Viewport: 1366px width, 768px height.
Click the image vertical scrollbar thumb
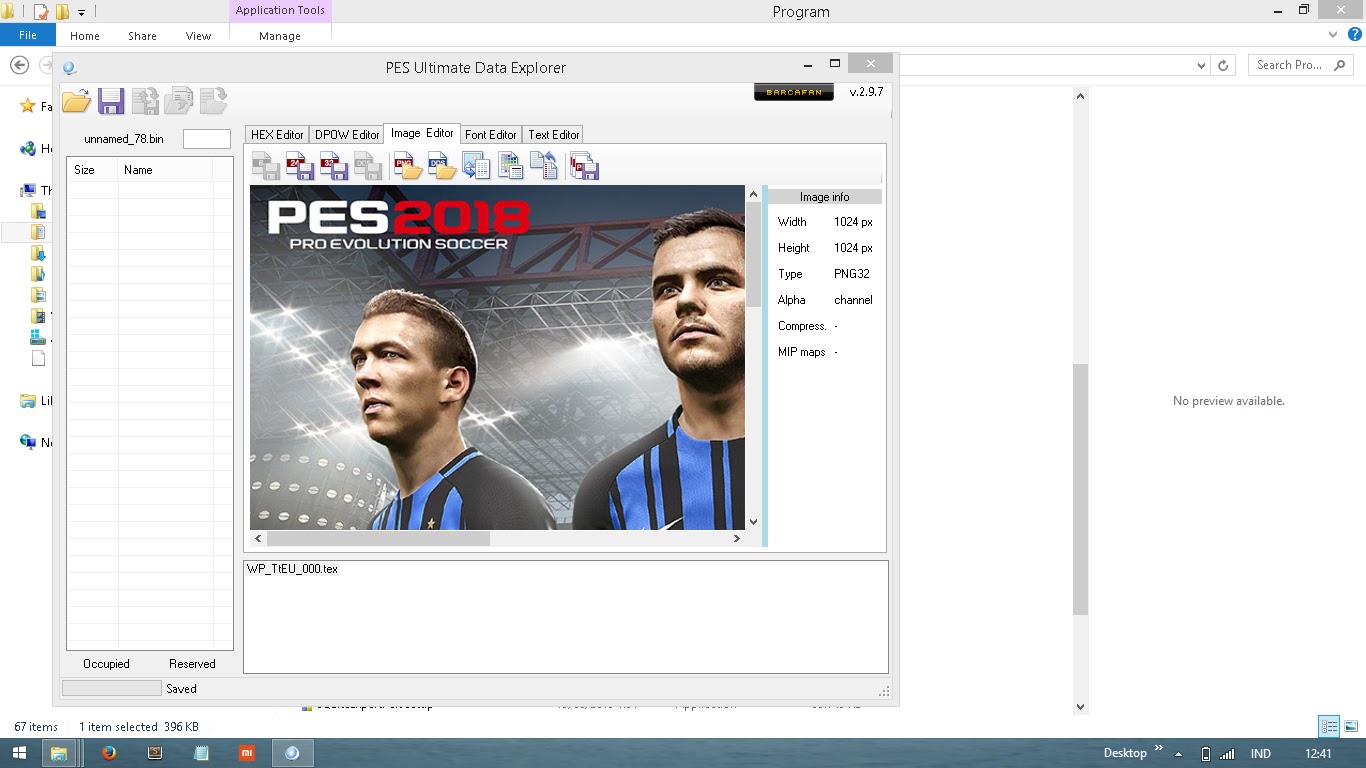[754, 254]
